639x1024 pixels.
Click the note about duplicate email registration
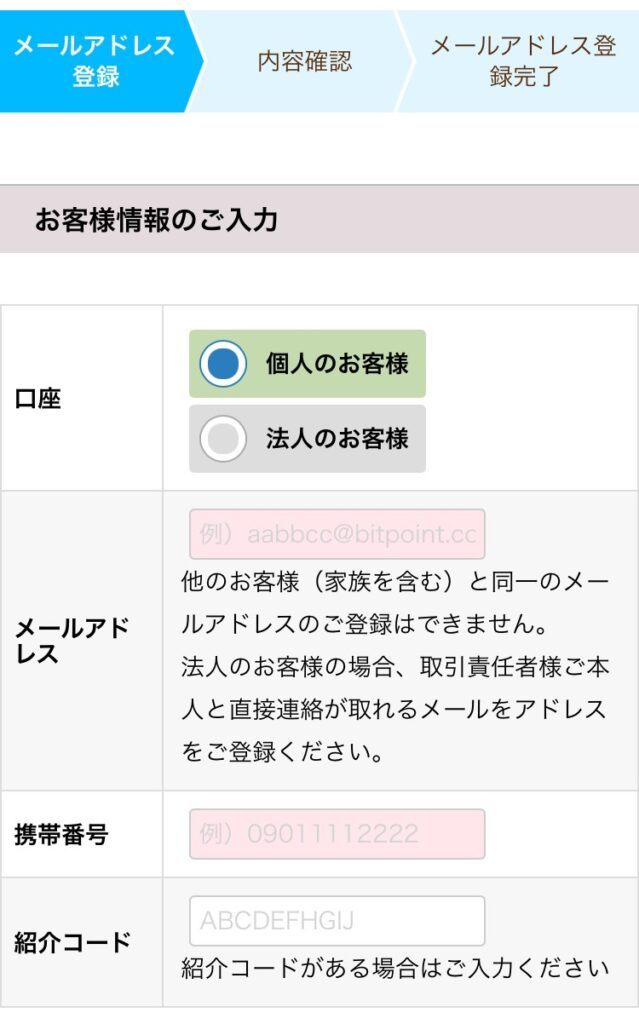point(394,602)
